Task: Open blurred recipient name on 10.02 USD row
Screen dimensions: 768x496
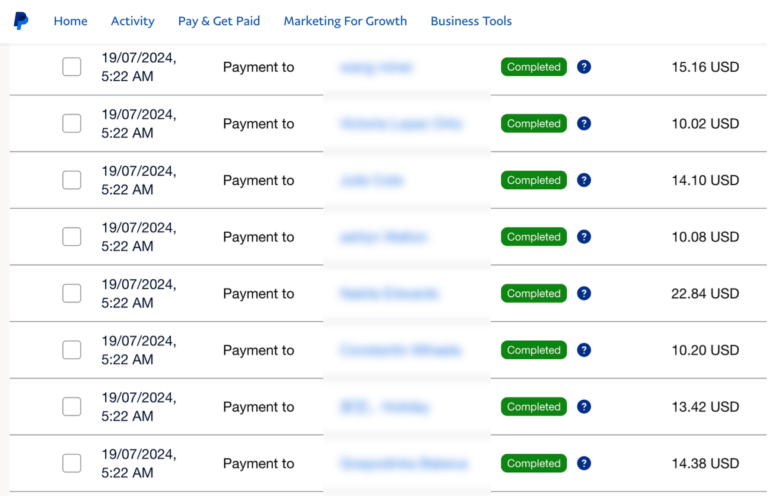Action: 401,123
